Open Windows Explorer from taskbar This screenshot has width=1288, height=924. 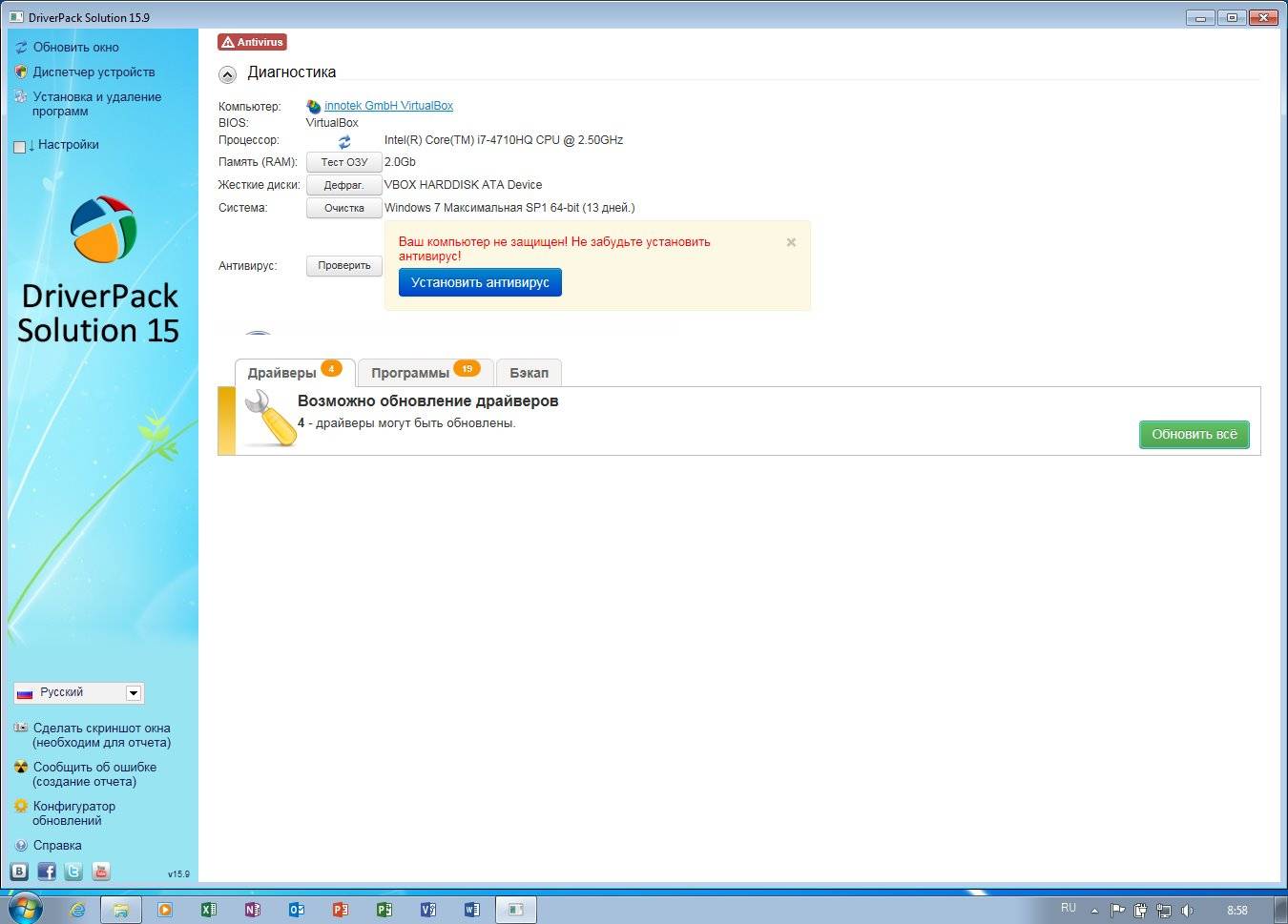coord(121,910)
